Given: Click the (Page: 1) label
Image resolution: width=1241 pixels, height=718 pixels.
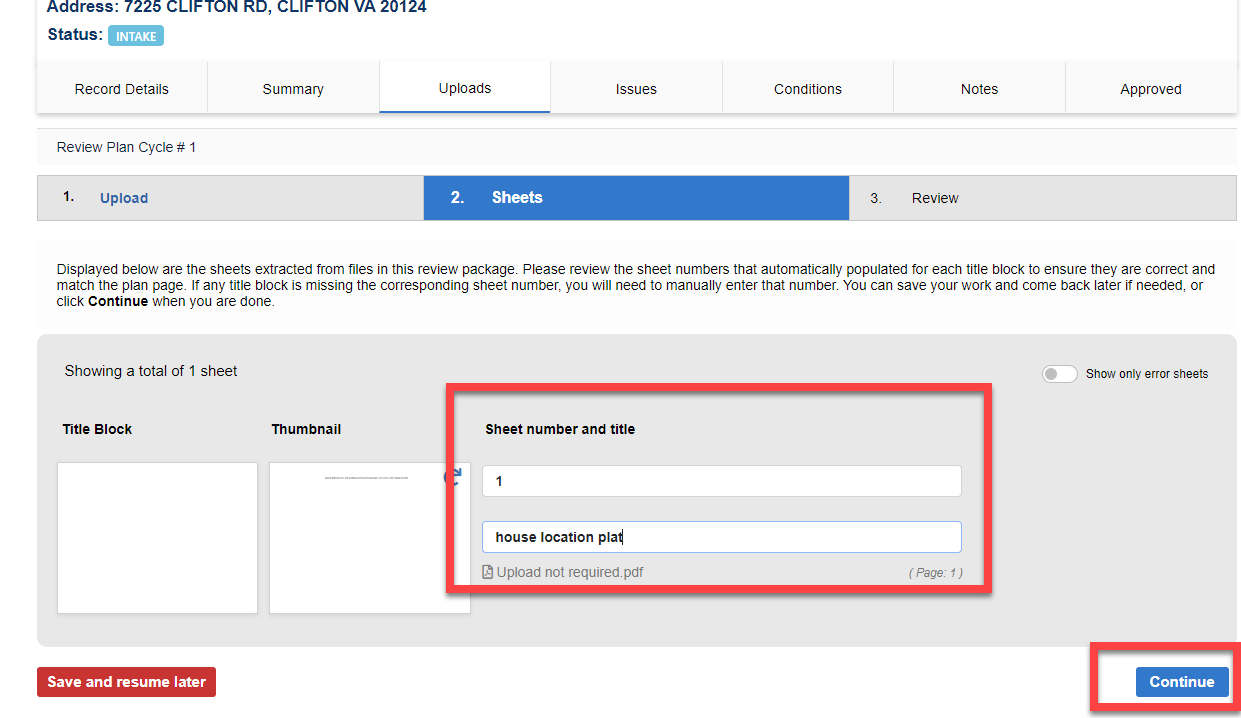Looking at the screenshot, I should tap(935, 574).
